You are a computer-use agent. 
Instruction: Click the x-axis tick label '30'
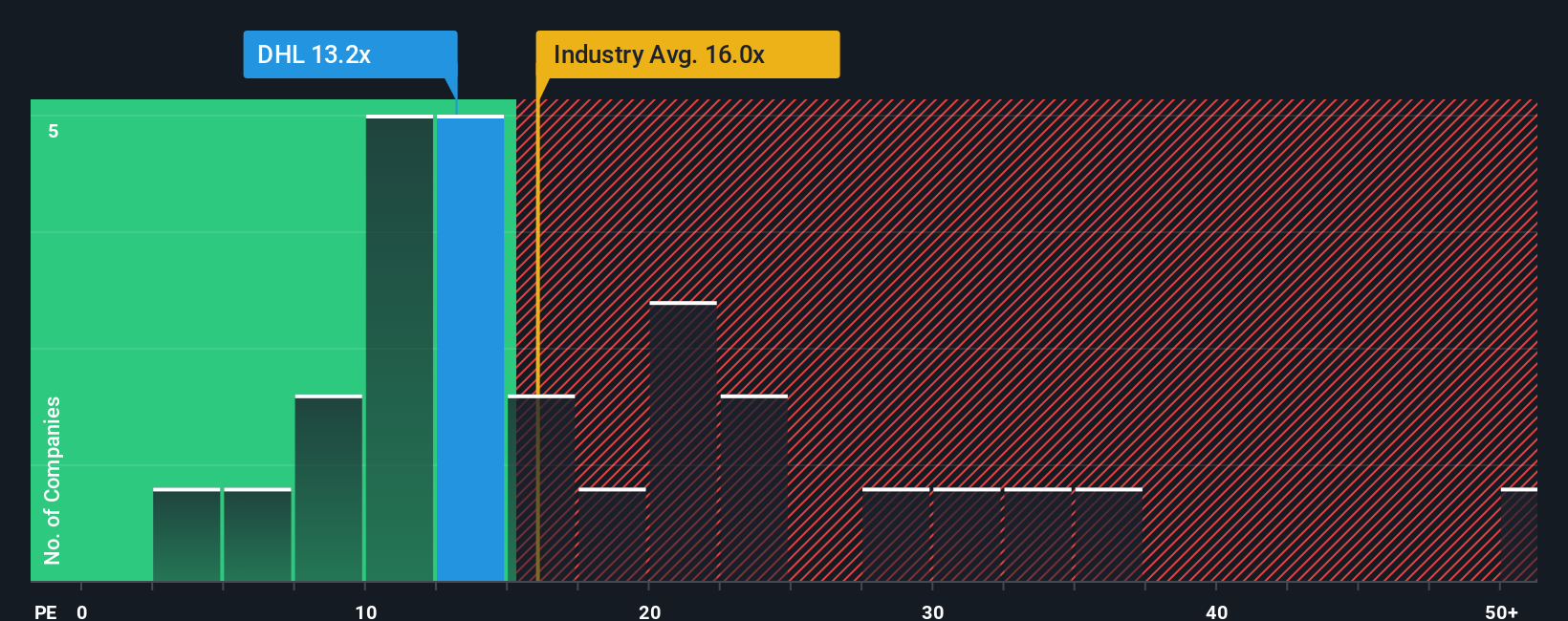(932, 611)
